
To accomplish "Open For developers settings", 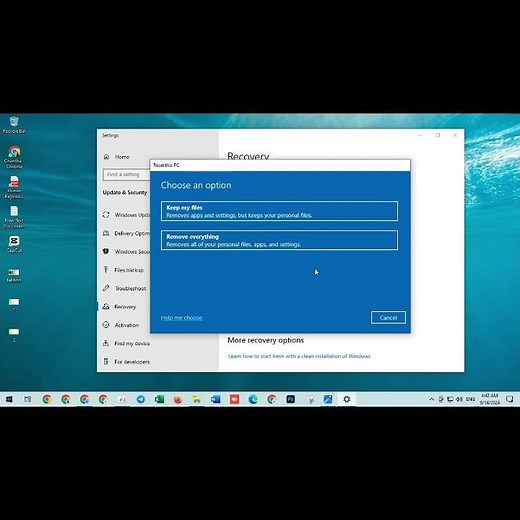I will (126, 362).
